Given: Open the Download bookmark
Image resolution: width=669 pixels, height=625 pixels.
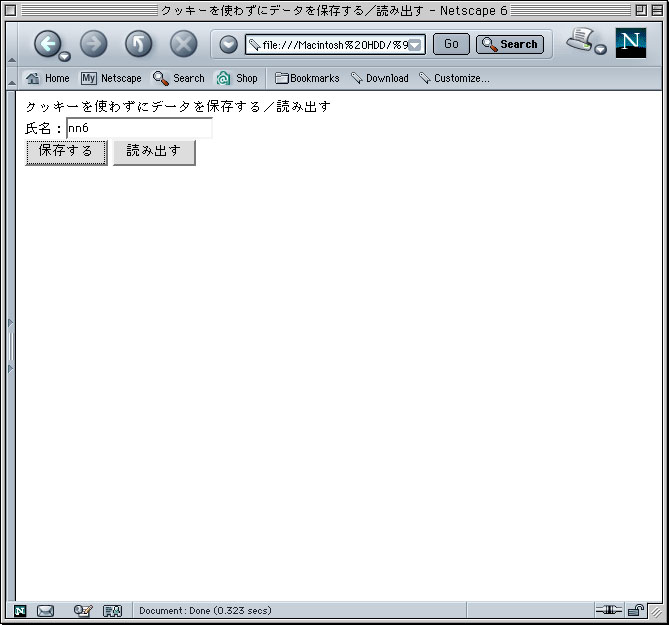Looking at the screenshot, I should (x=380, y=78).
